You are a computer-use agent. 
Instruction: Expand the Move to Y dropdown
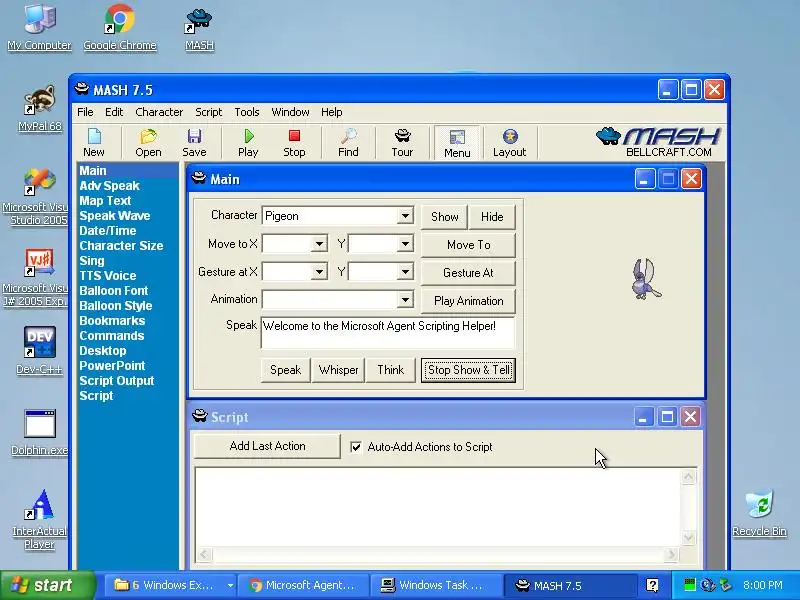405,244
